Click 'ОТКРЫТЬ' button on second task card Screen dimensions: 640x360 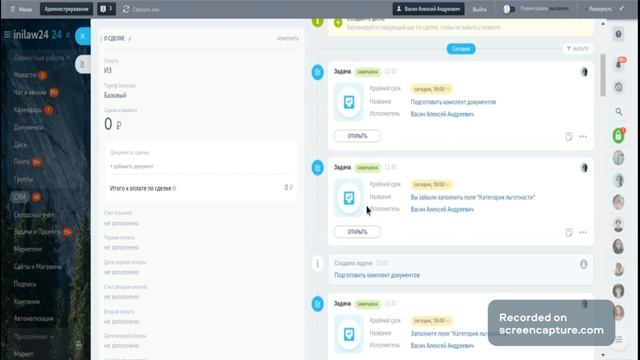click(x=357, y=232)
